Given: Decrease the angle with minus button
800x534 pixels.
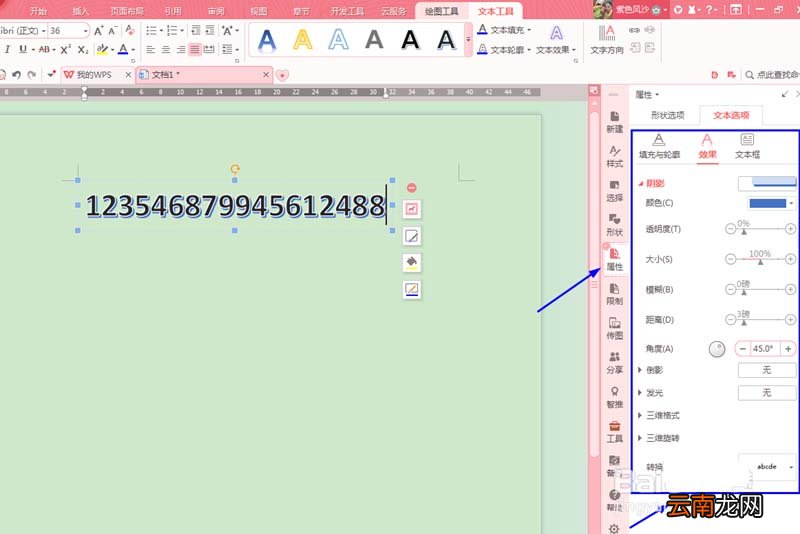Looking at the screenshot, I should coord(743,348).
